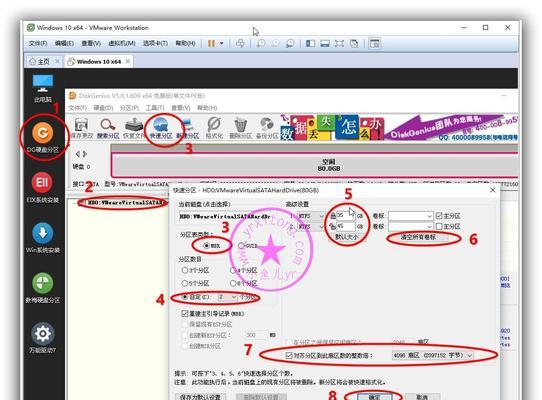Expand the 4096 扇区 alignment dropdown
This screenshot has width=542, height=400.
[x=432, y=355]
